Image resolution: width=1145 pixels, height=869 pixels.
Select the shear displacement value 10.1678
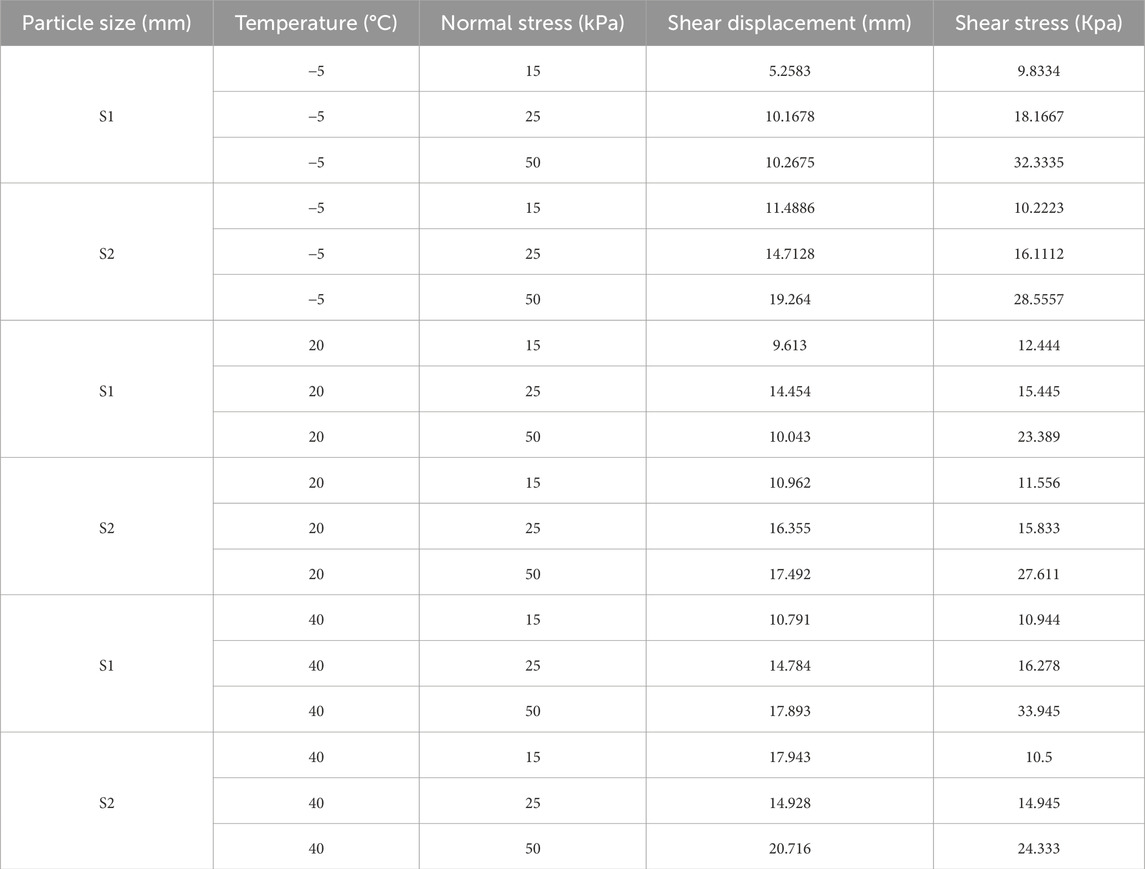789,116
